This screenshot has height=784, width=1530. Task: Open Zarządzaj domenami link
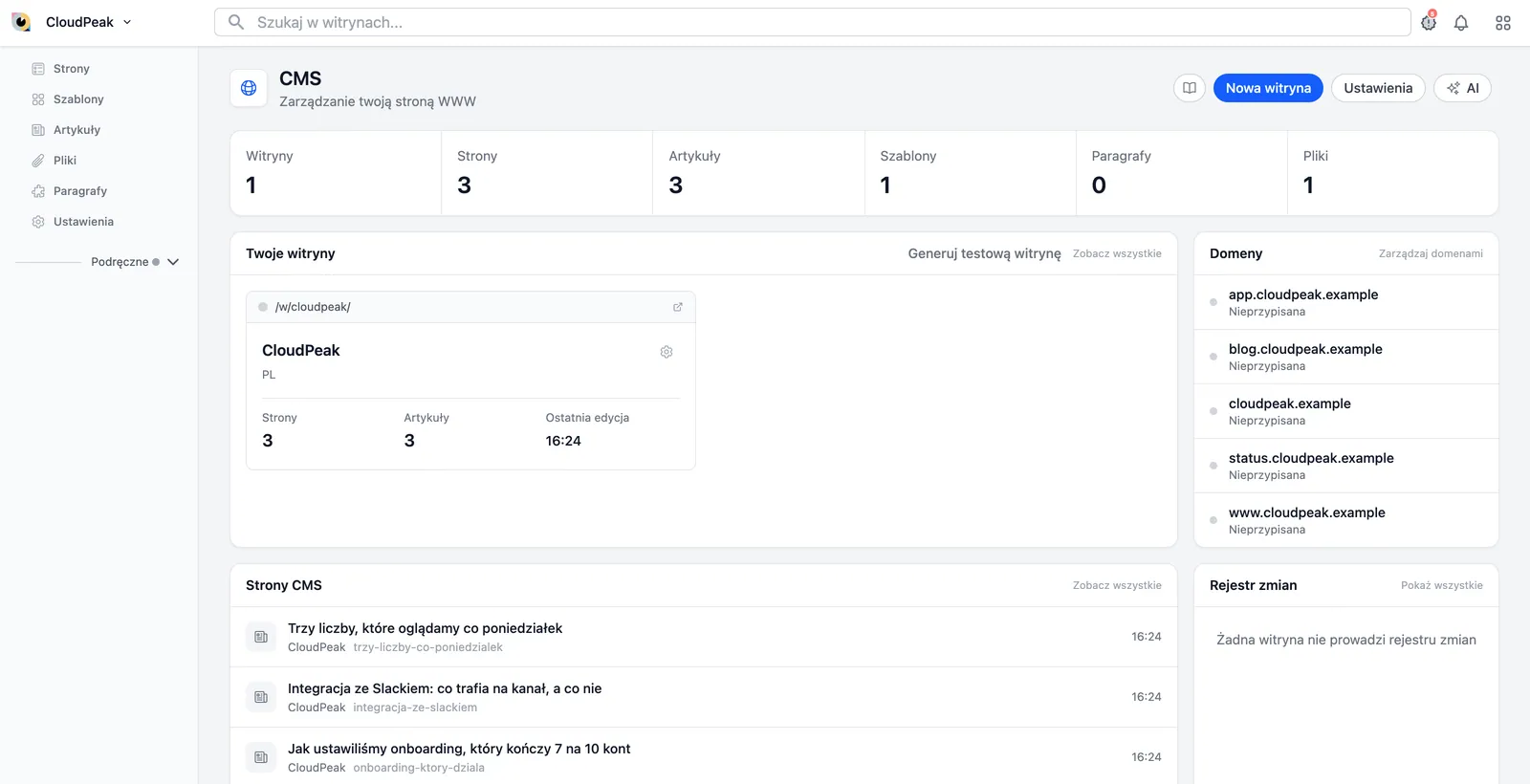pyautogui.click(x=1431, y=253)
